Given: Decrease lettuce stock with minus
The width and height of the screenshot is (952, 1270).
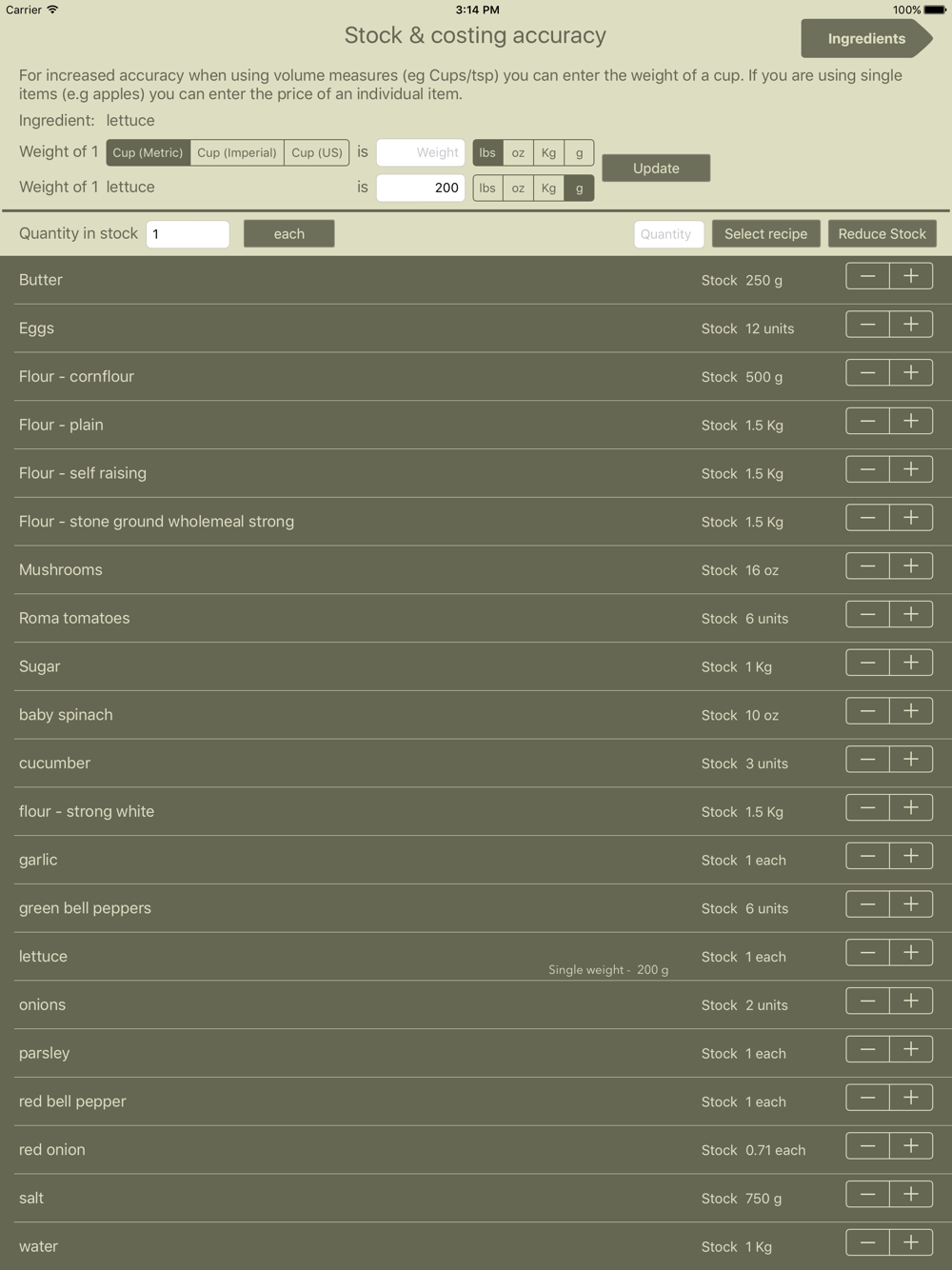Looking at the screenshot, I should 867,953.
